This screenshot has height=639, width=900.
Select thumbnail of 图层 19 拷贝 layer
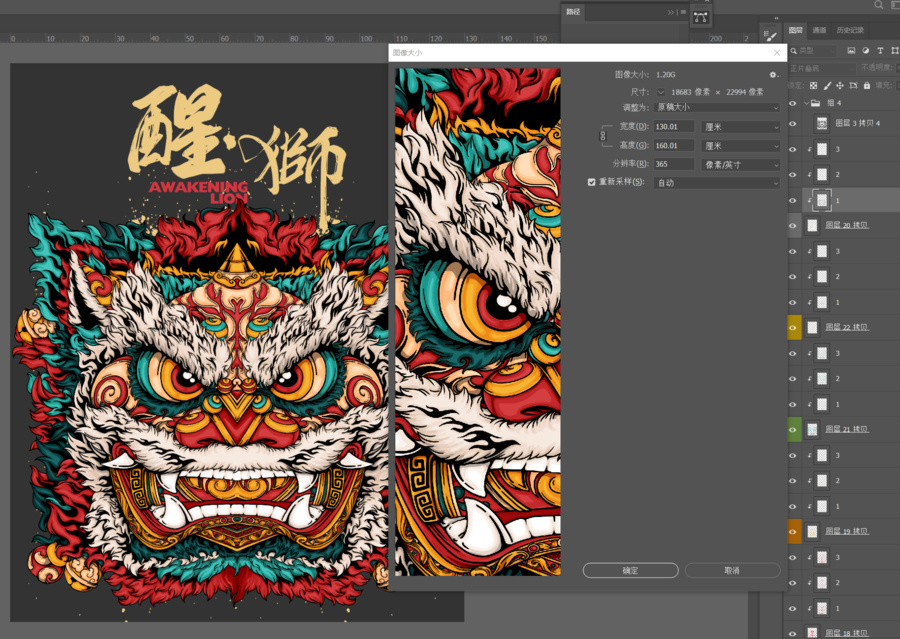[x=812, y=532]
